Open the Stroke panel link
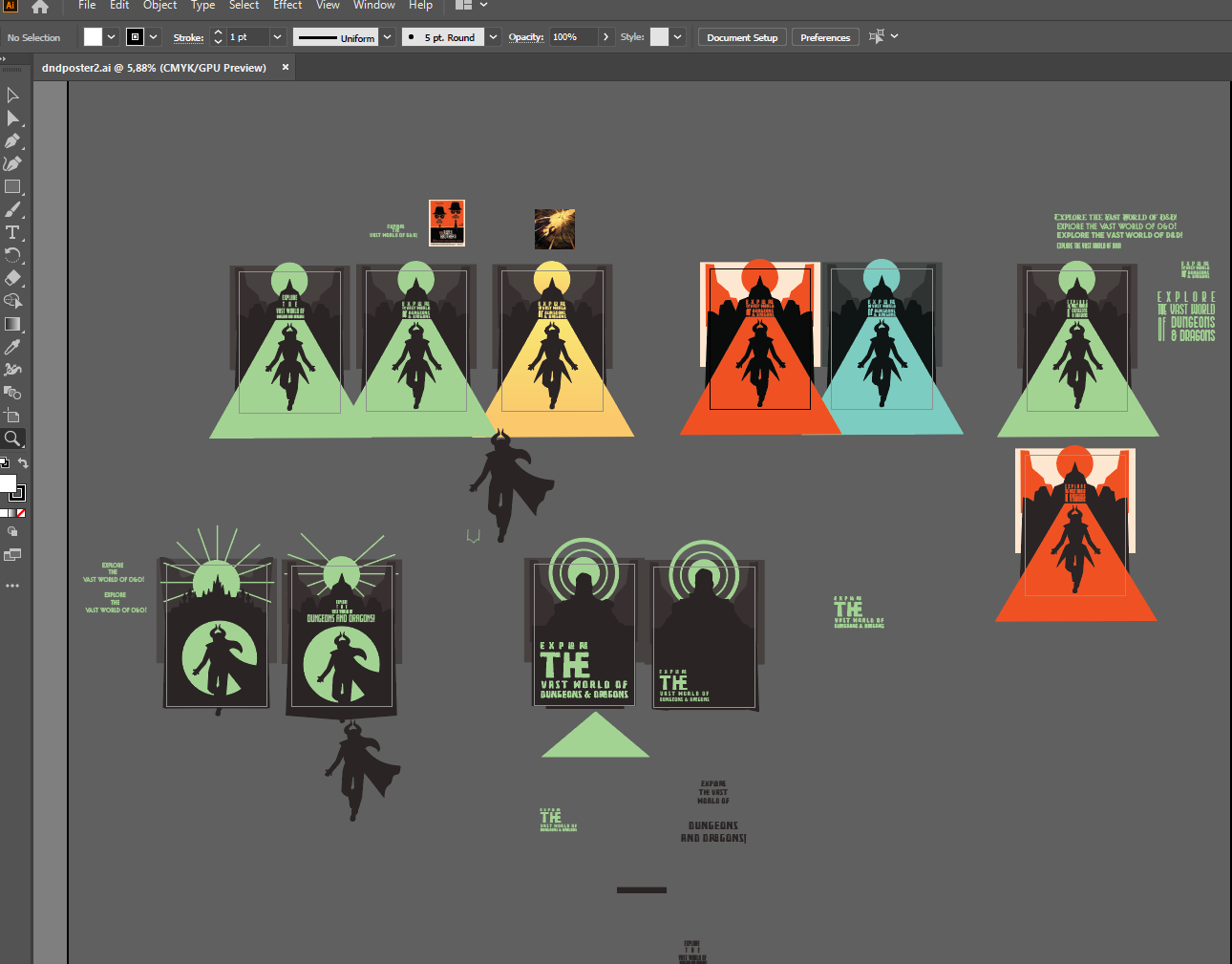The image size is (1232, 964). [188, 37]
